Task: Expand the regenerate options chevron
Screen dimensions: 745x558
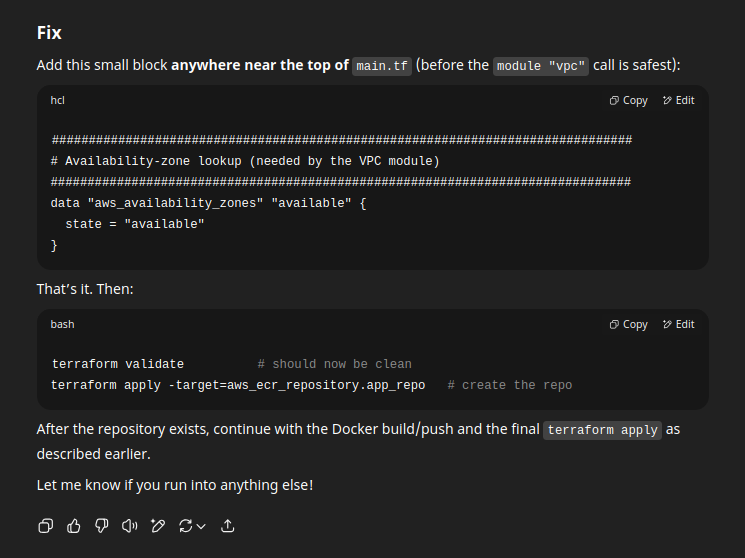Action: pyautogui.click(x=201, y=526)
